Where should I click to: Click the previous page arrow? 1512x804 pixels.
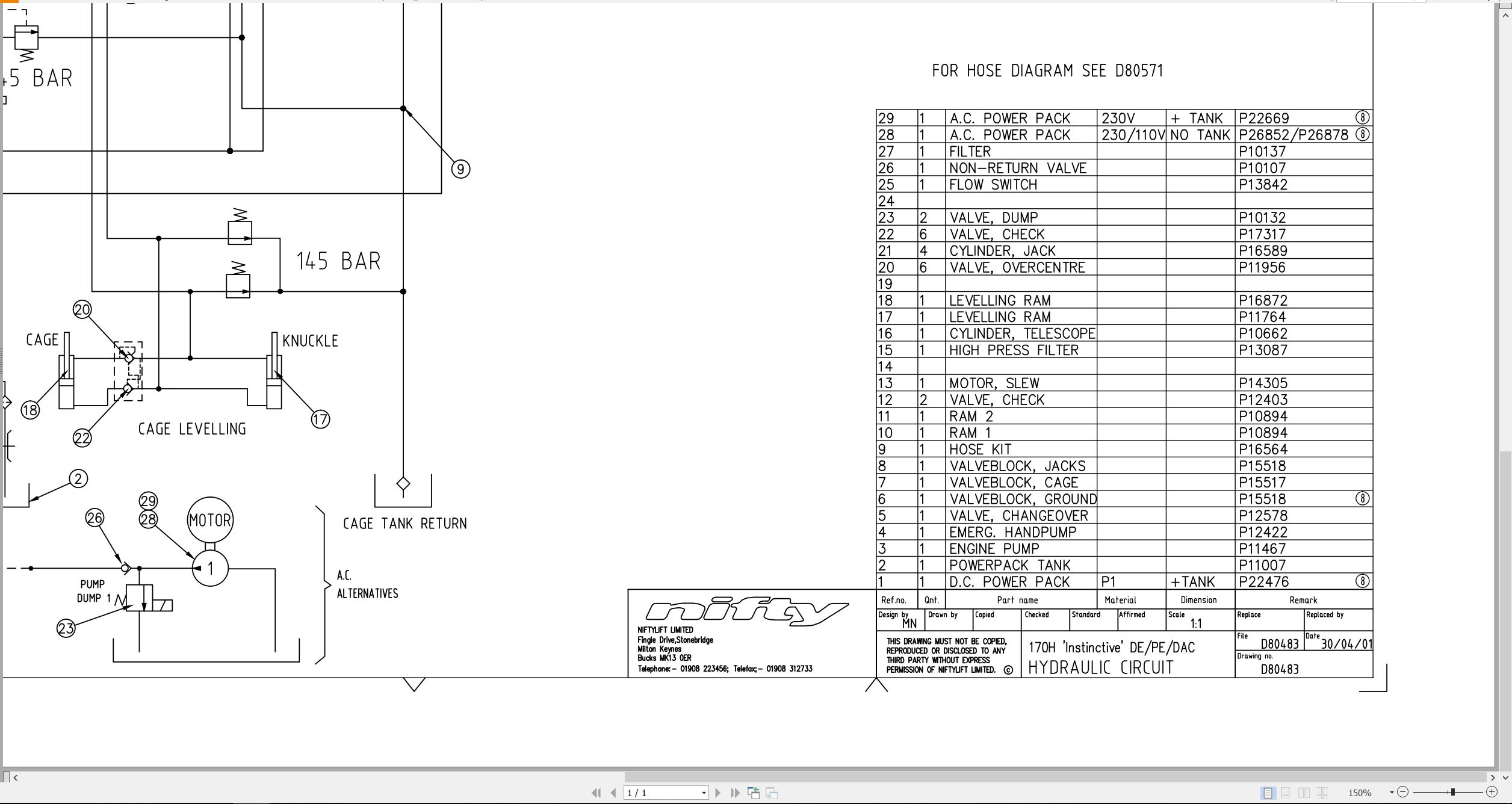tap(613, 793)
